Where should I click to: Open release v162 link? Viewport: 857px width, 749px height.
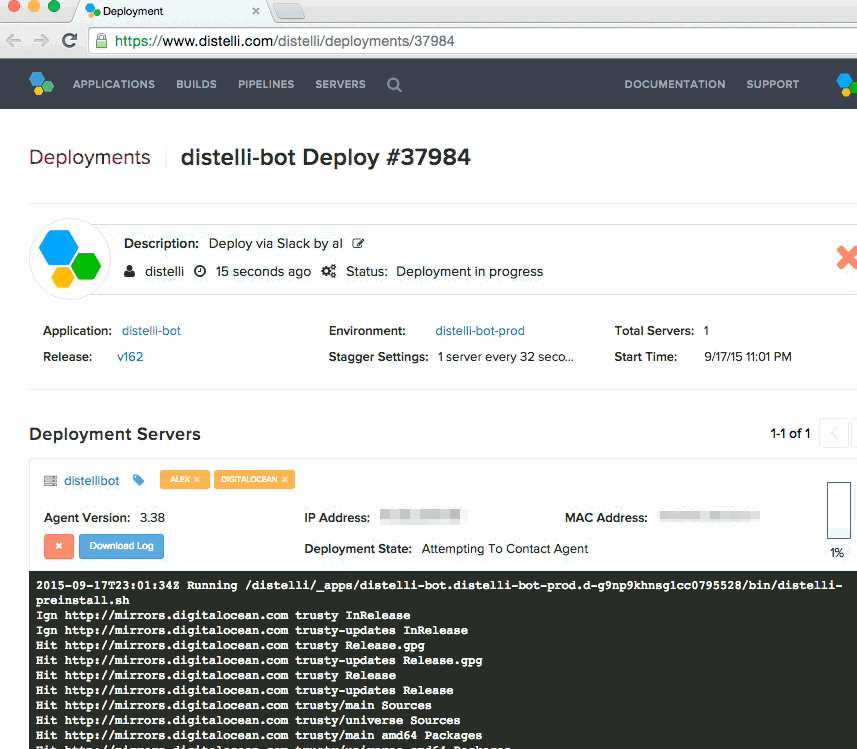pos(130,357)
